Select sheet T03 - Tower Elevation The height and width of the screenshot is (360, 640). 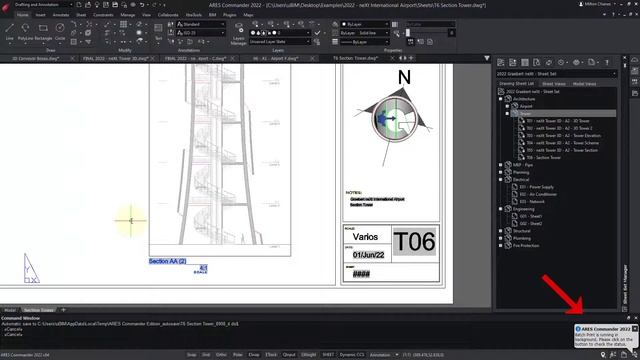pyautogui.click(x=563, y=136)
